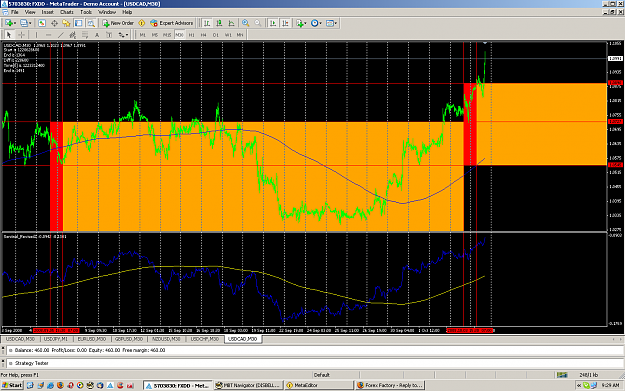625x391 pixels.
Task: Open the Help menu
Action: pyautogui.click(x=127, y=12)
